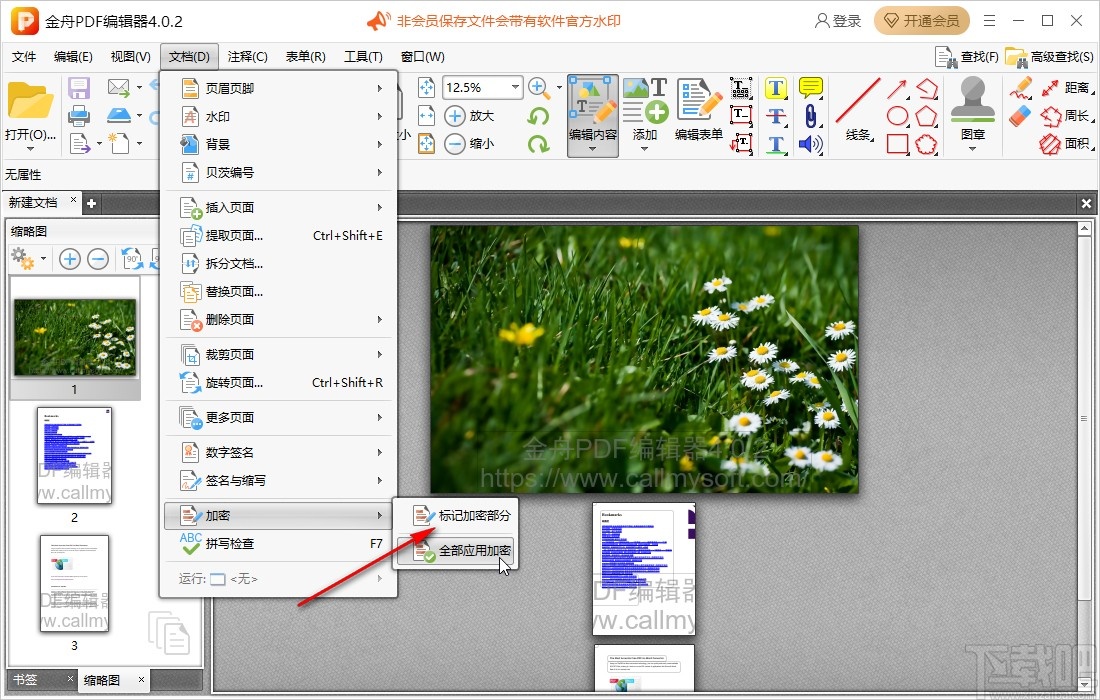Select the pencil freehand drawing tool
This screenshot has height=700, width=1100.
1020,88
